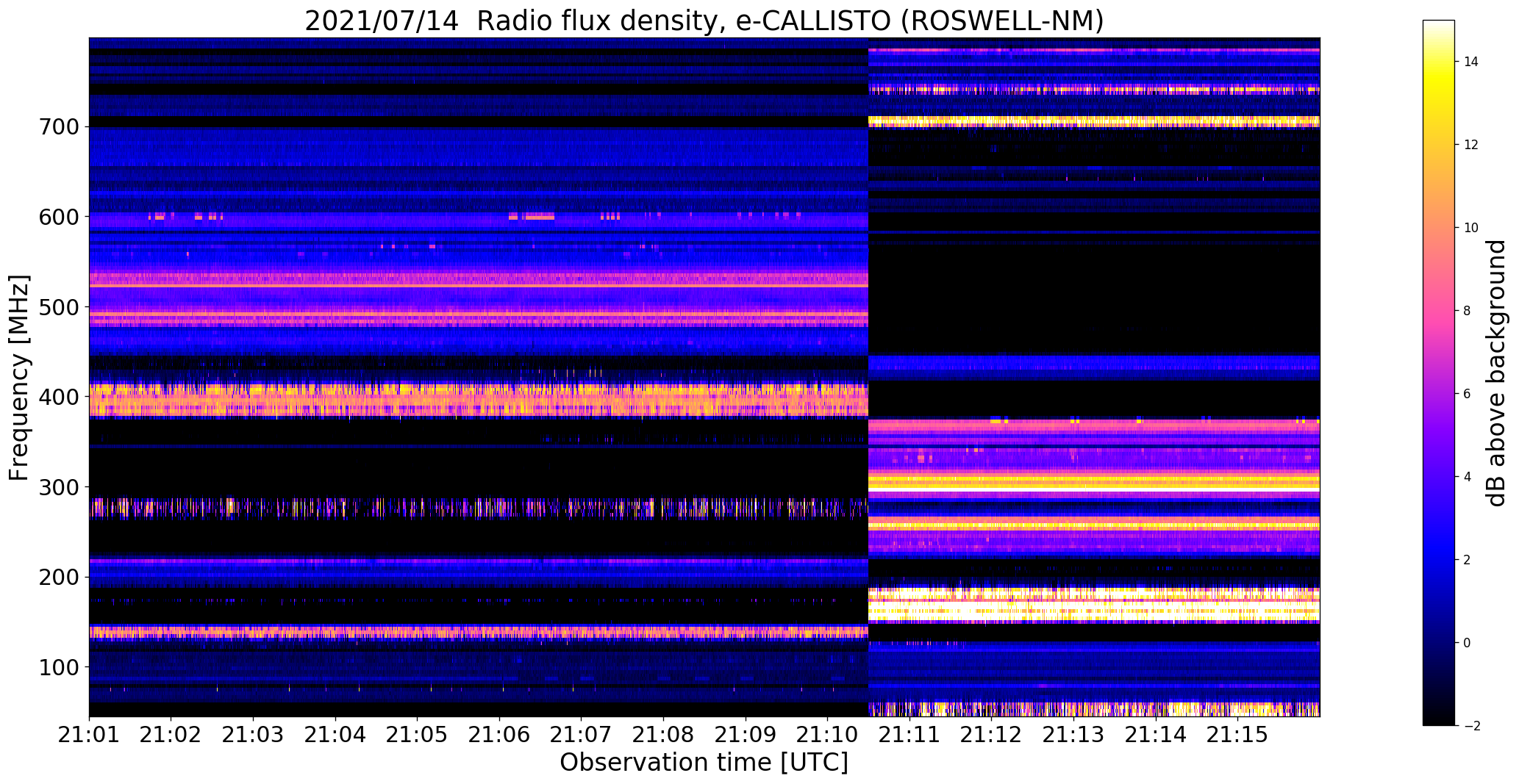The height and width of the screenshot is (784, 1519).
Task: Click the yellow 705 MHz band after 21:11
Action: click(1094, 121)
